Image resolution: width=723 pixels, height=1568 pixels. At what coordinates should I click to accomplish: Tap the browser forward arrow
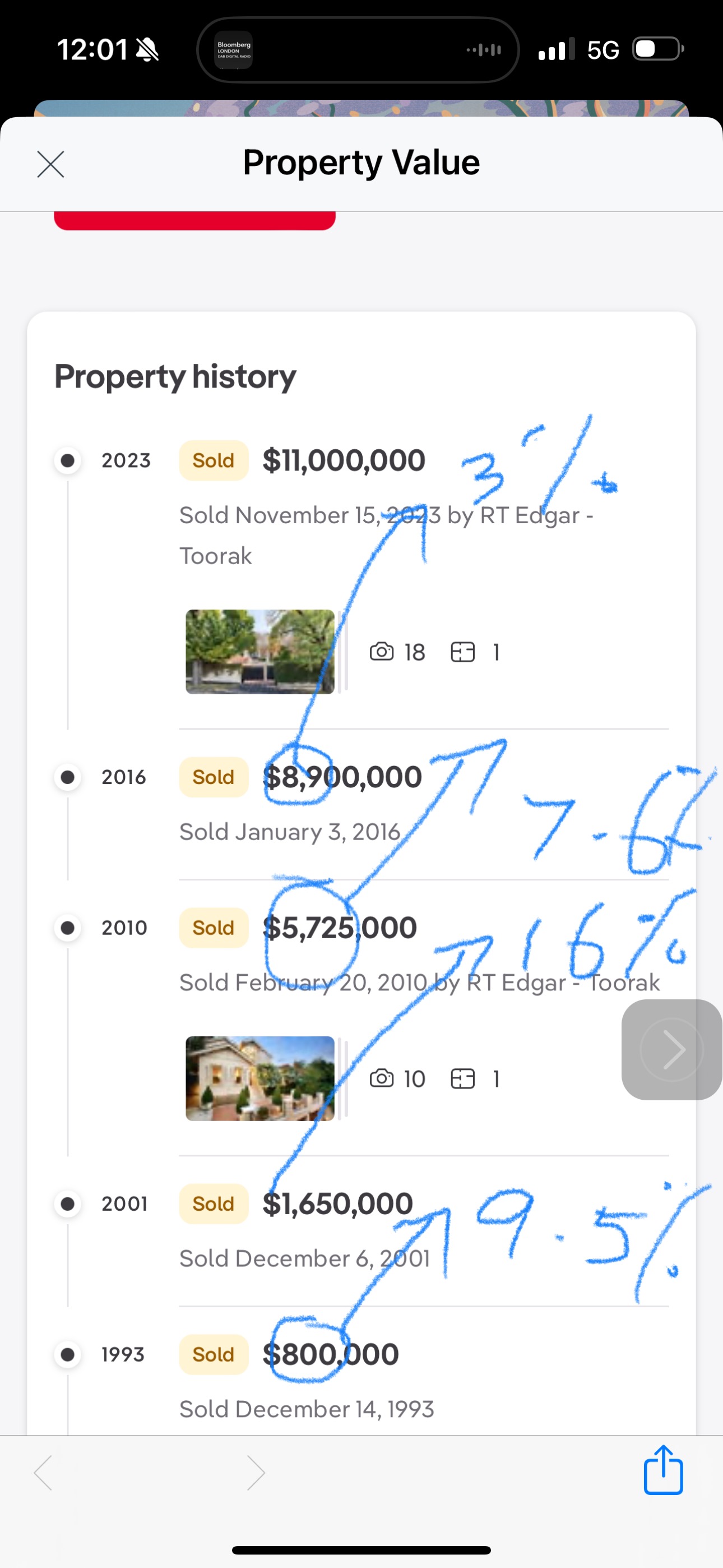click(x=256, y=1473)
